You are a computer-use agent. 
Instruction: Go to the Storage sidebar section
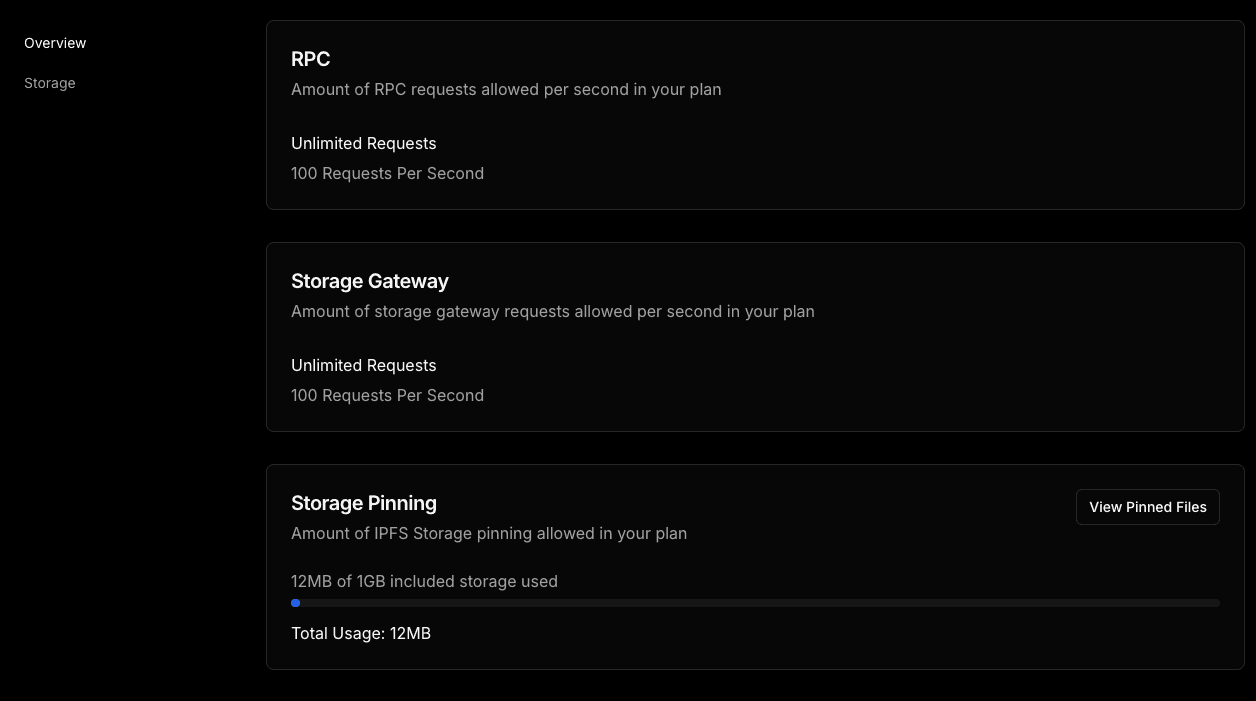(50, 83)
